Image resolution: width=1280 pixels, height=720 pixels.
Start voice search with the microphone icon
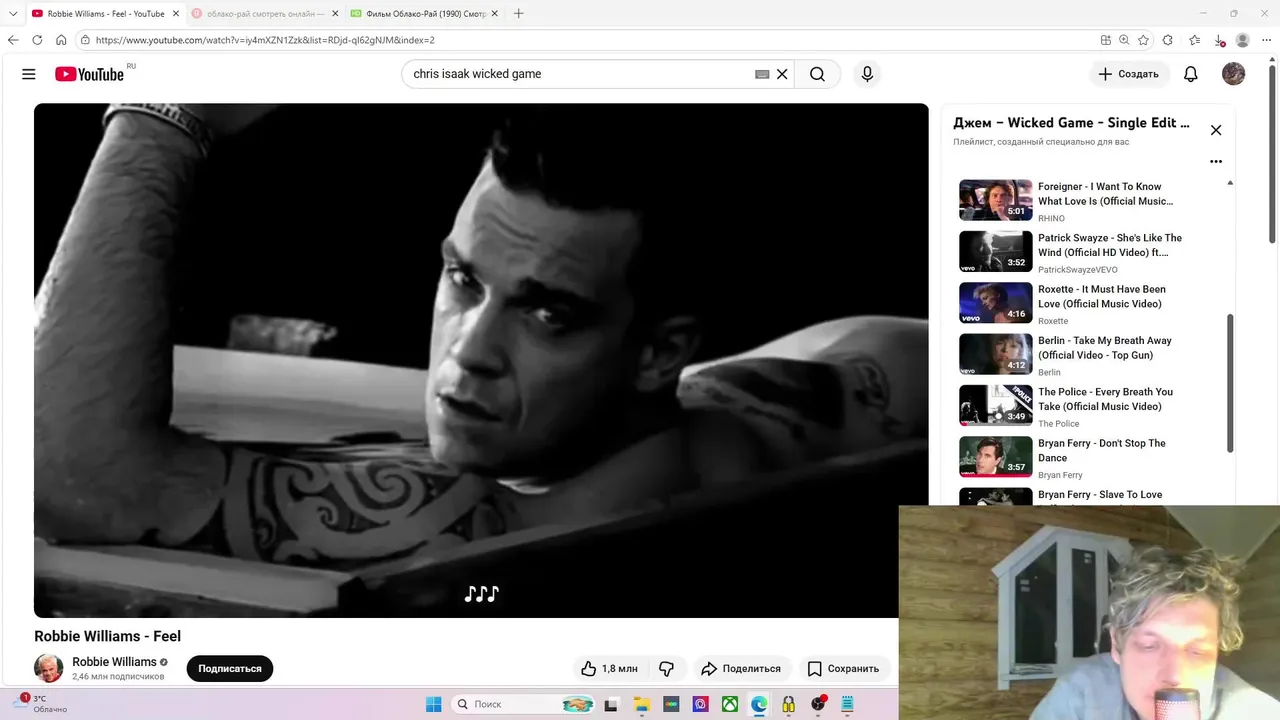pos(867,74)
